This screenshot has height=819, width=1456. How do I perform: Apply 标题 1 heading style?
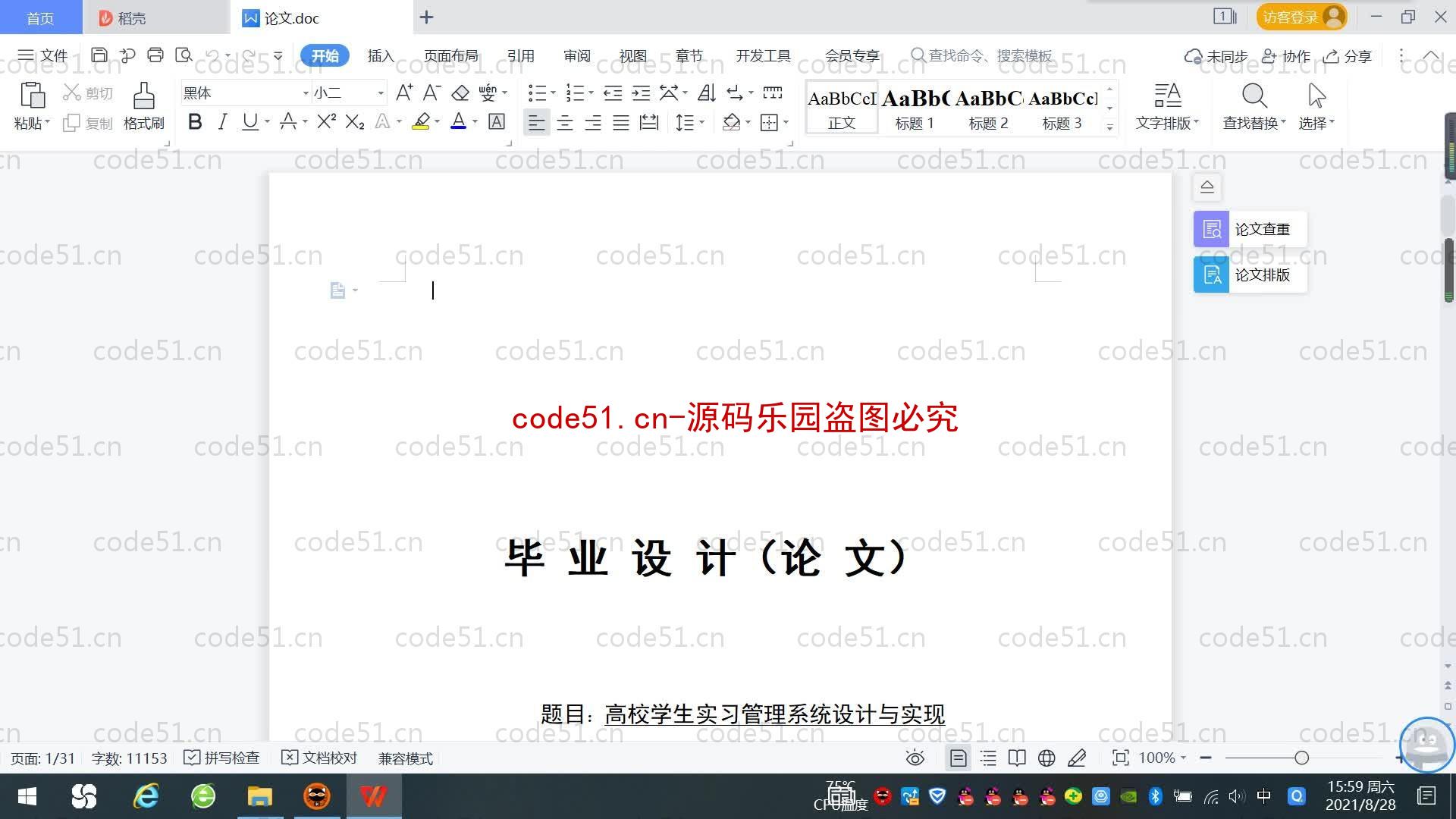[915, 108]
